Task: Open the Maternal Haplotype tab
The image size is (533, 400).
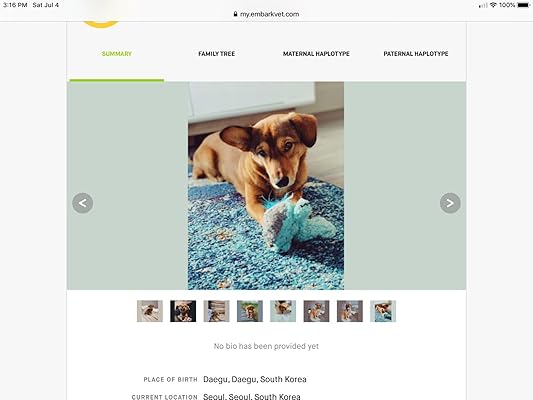Action: click(x=316, y=54)
